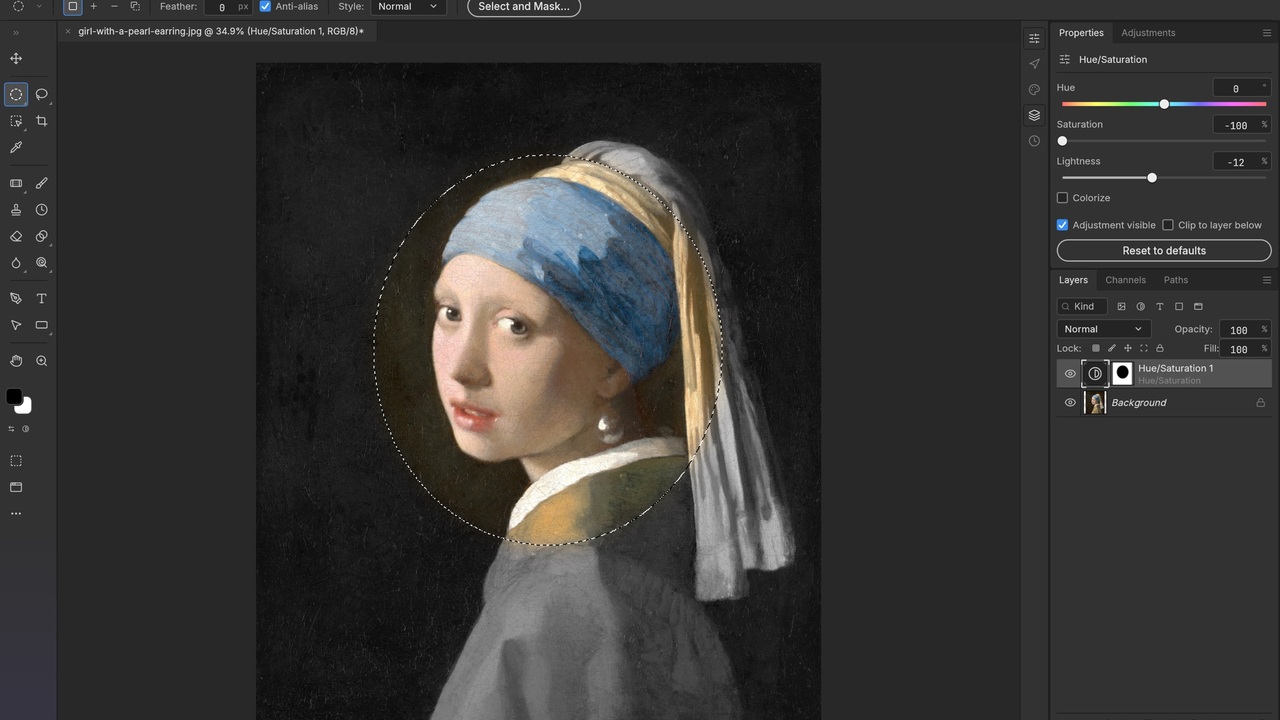Open the color palette panel icon
Screen dimensions: 1280x720
(1034, 89)
